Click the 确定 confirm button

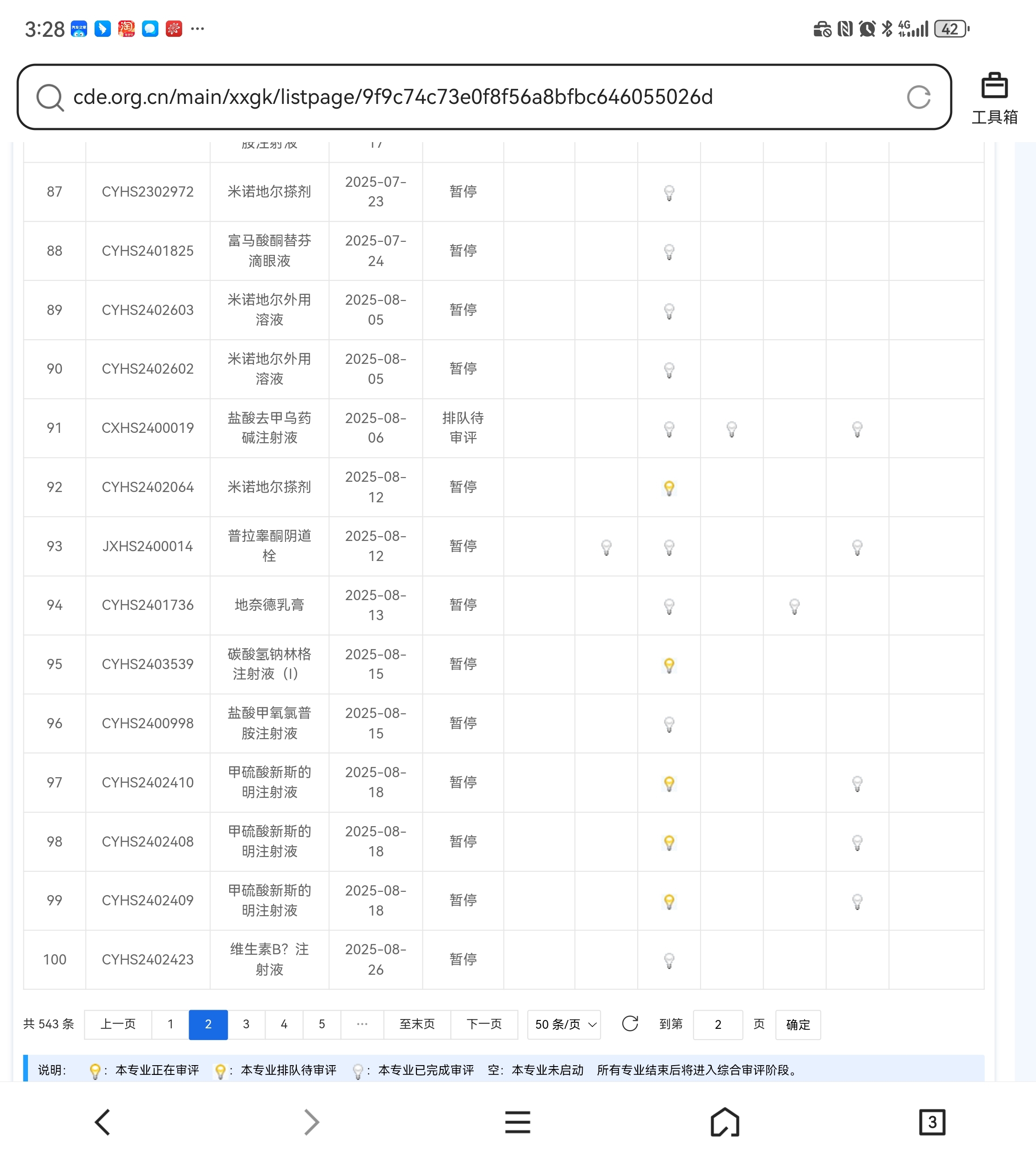797,1025
